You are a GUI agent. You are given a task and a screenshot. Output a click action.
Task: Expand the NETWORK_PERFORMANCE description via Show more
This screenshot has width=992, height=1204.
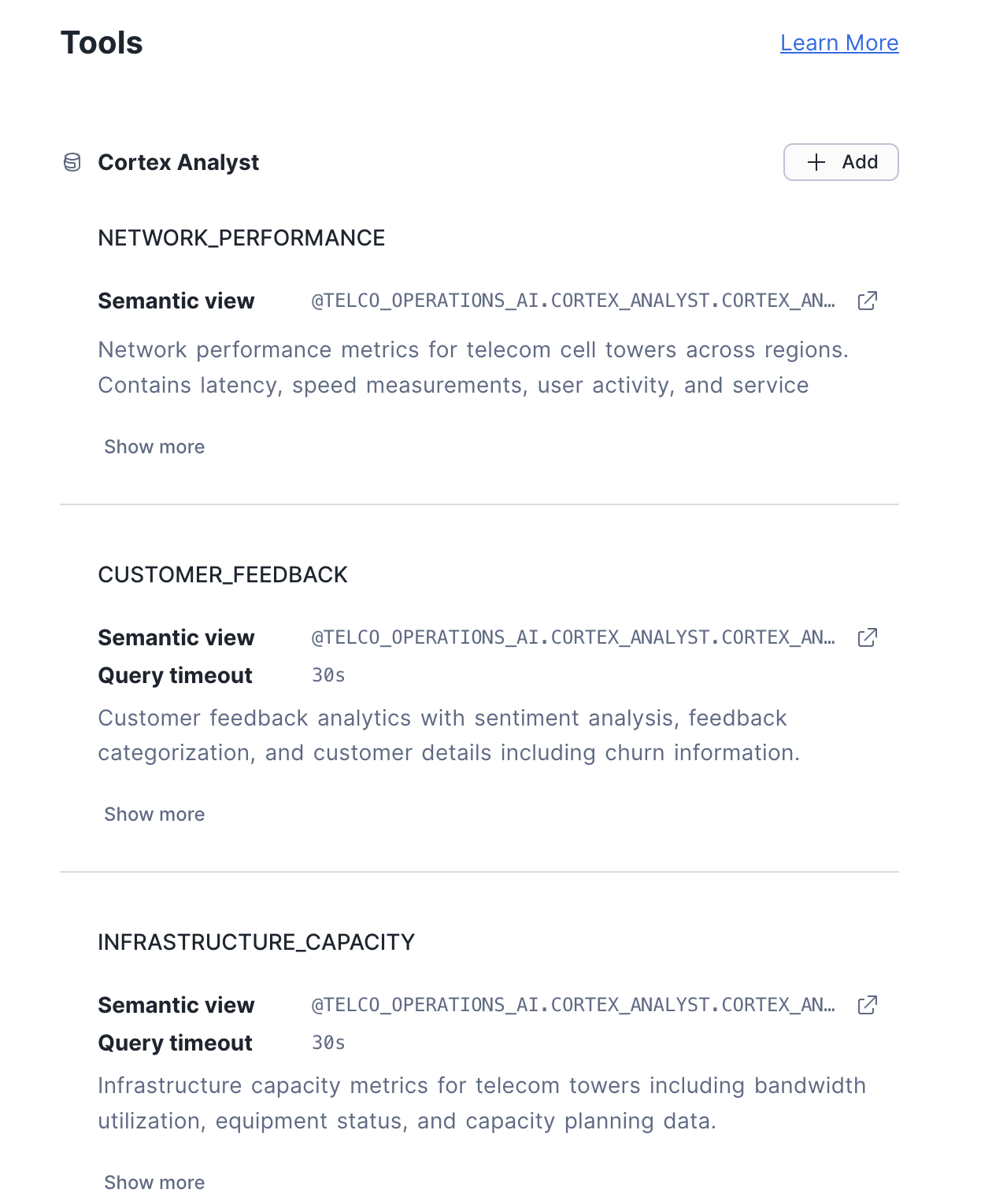(154, 446)
